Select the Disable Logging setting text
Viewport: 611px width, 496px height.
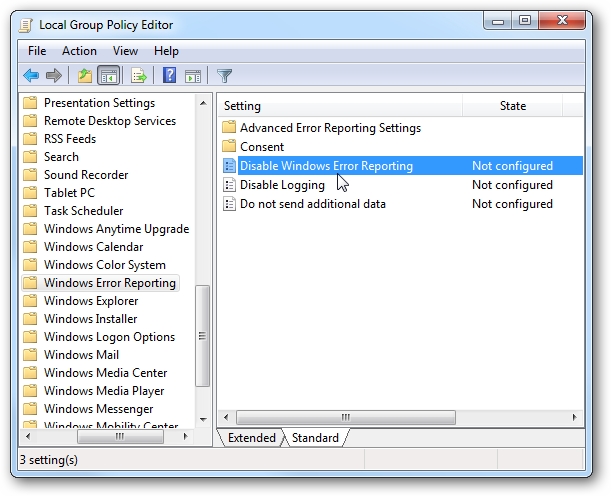(282, 185)
